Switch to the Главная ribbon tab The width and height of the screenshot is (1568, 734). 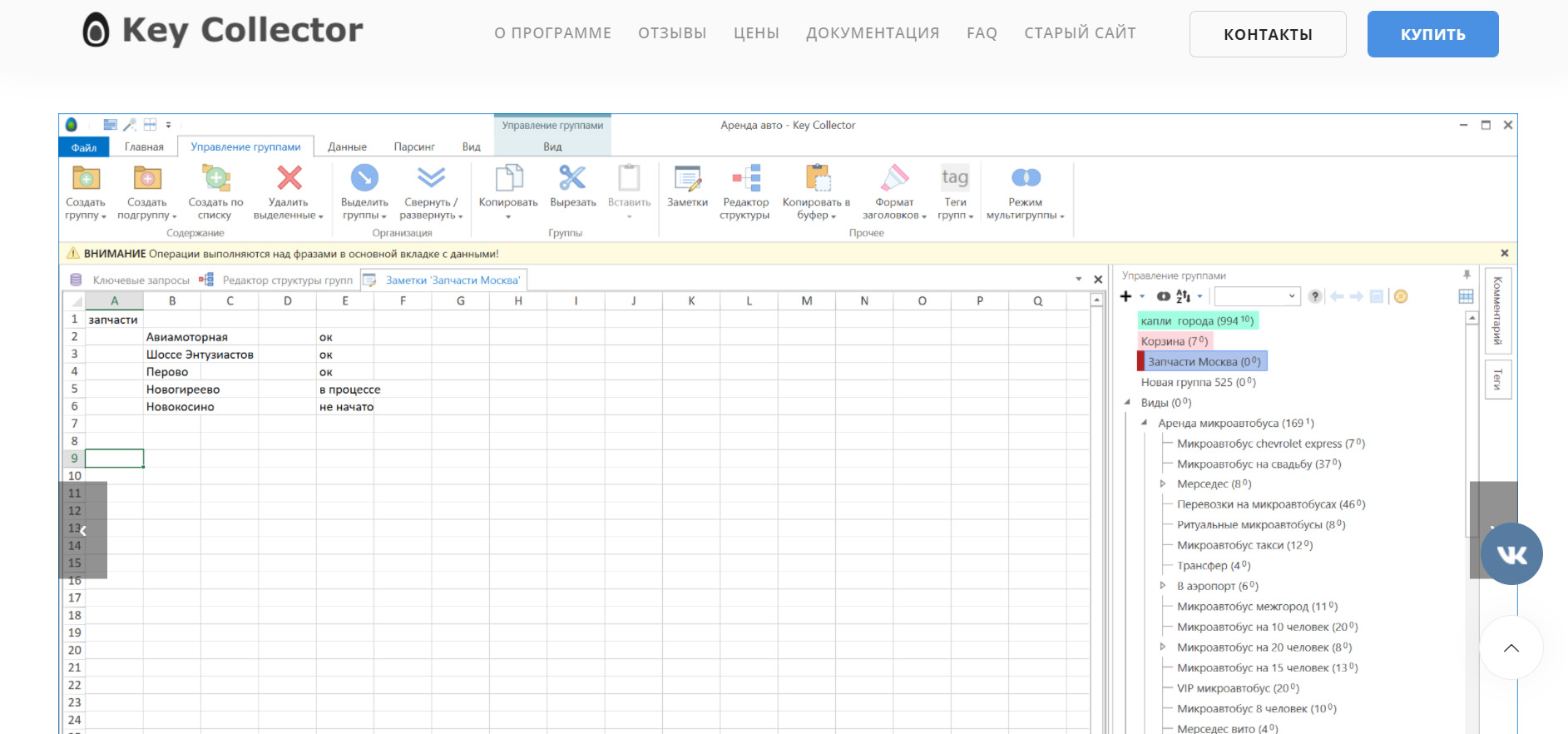click(x=144, y=147)
